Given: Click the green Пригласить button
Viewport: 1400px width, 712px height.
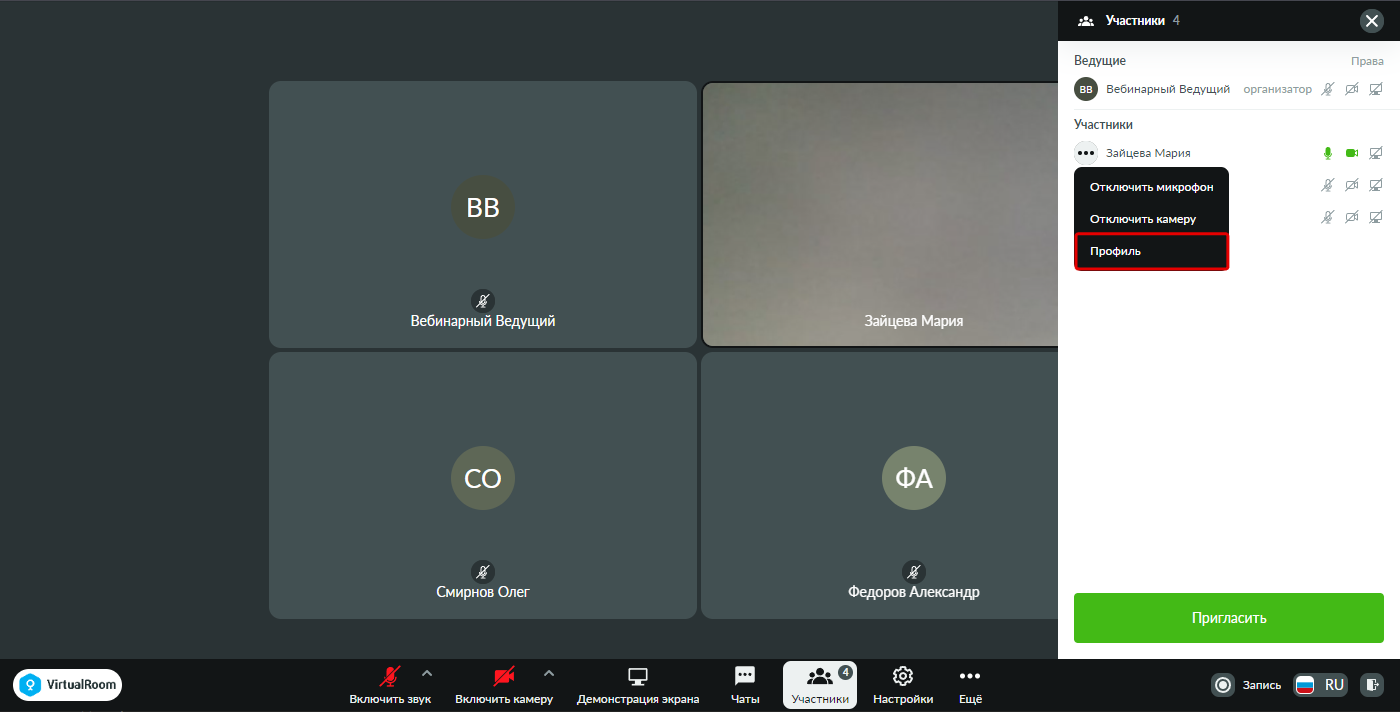Looking at the screenshot, I should [x=1229, y=618].
